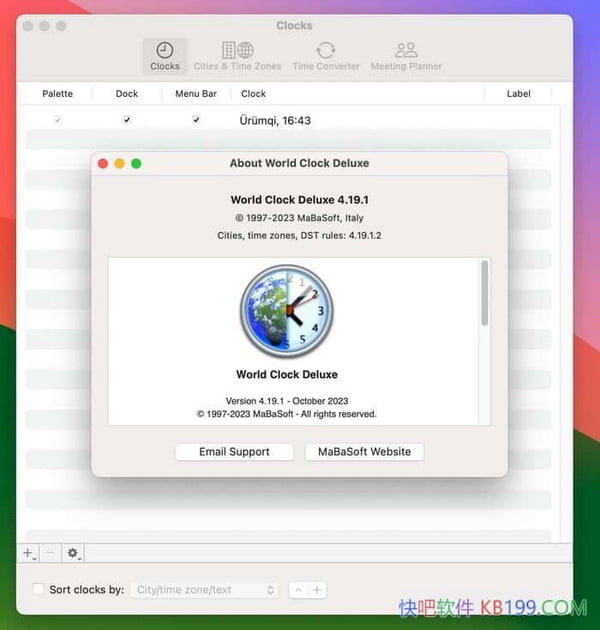600x630 pixels.
Task: Click the remove clock minus button
Action: tap(50, 552)
